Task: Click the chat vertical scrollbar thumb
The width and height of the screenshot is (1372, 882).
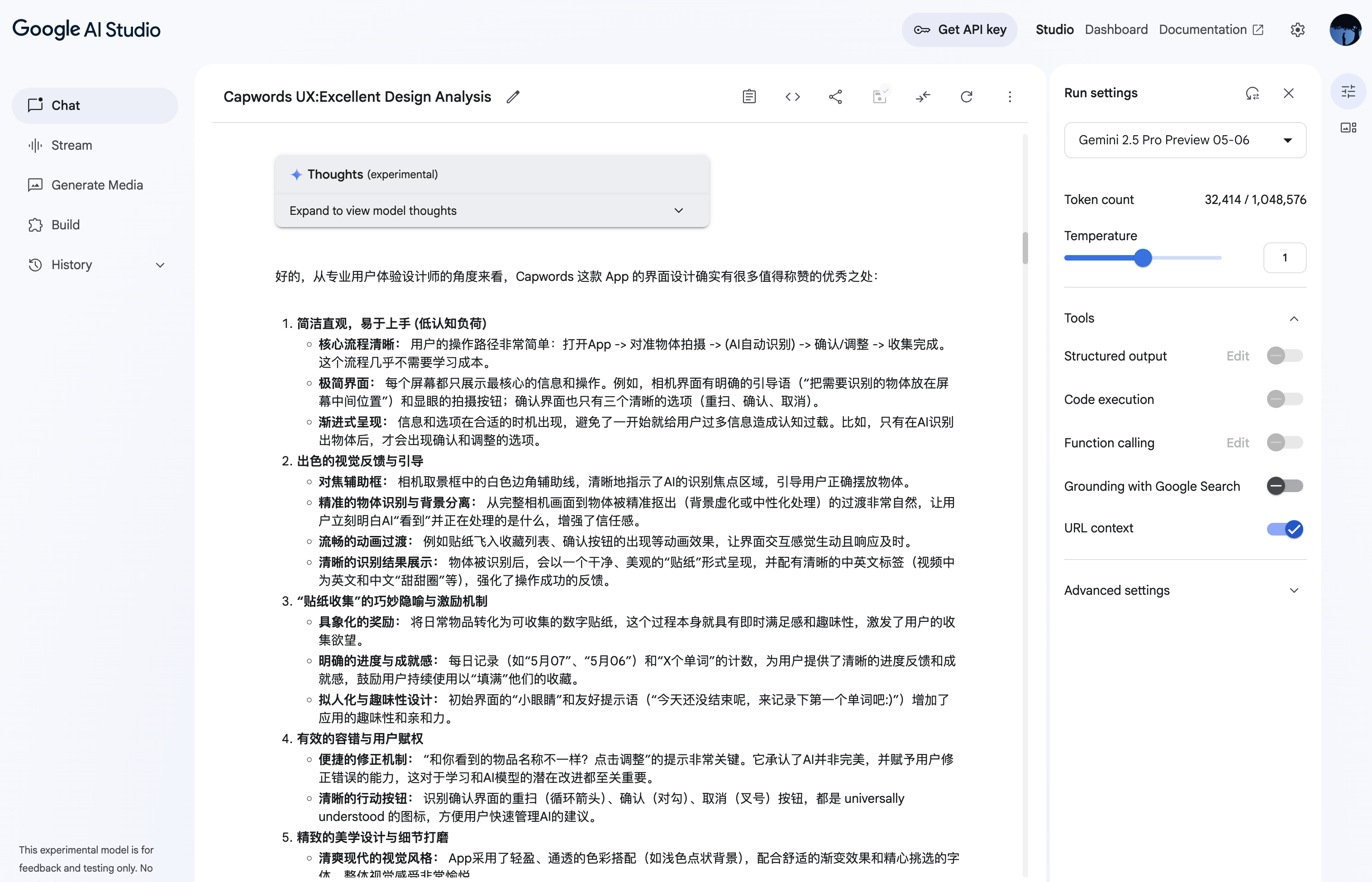Action: [x=1025, y=248]
